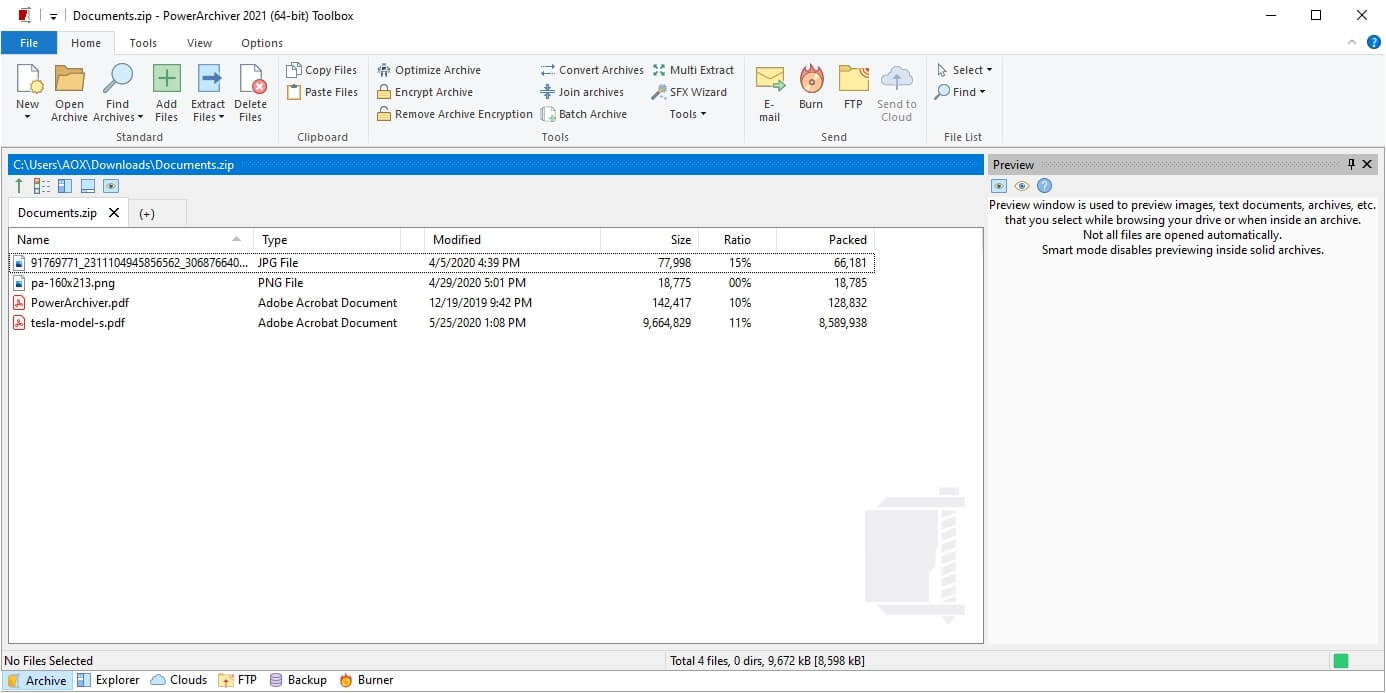Click the Add Files icon
Viewport: 1386px width, 693px height.
click(166, 80)
